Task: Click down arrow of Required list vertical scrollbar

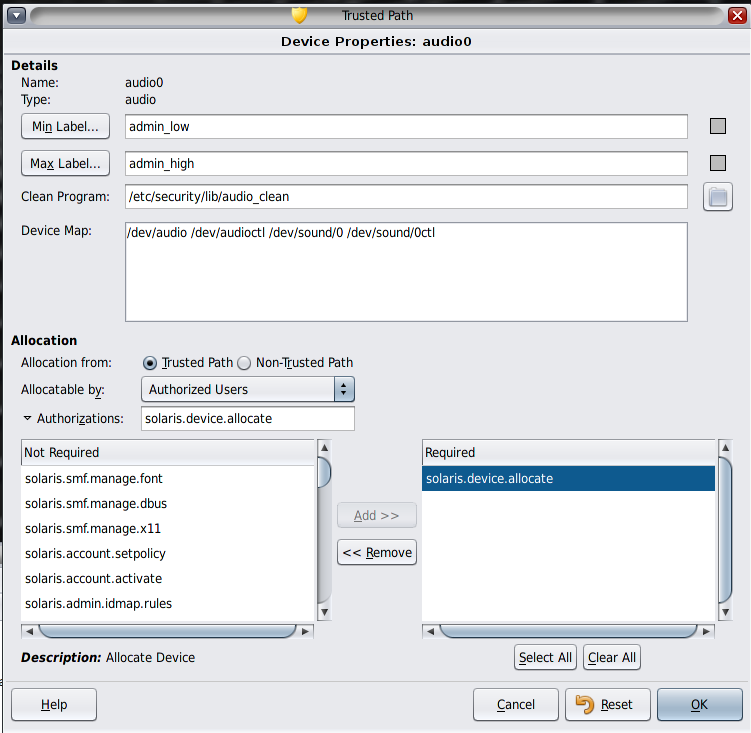Action: [725, 612]
